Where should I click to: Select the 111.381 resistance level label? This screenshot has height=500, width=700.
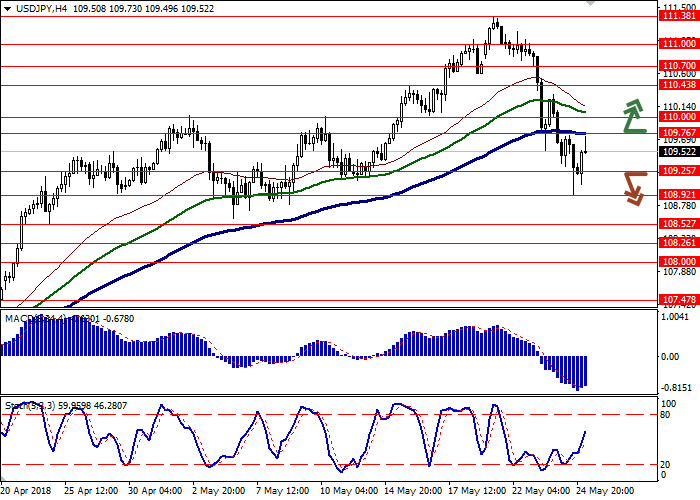(678, 16)
